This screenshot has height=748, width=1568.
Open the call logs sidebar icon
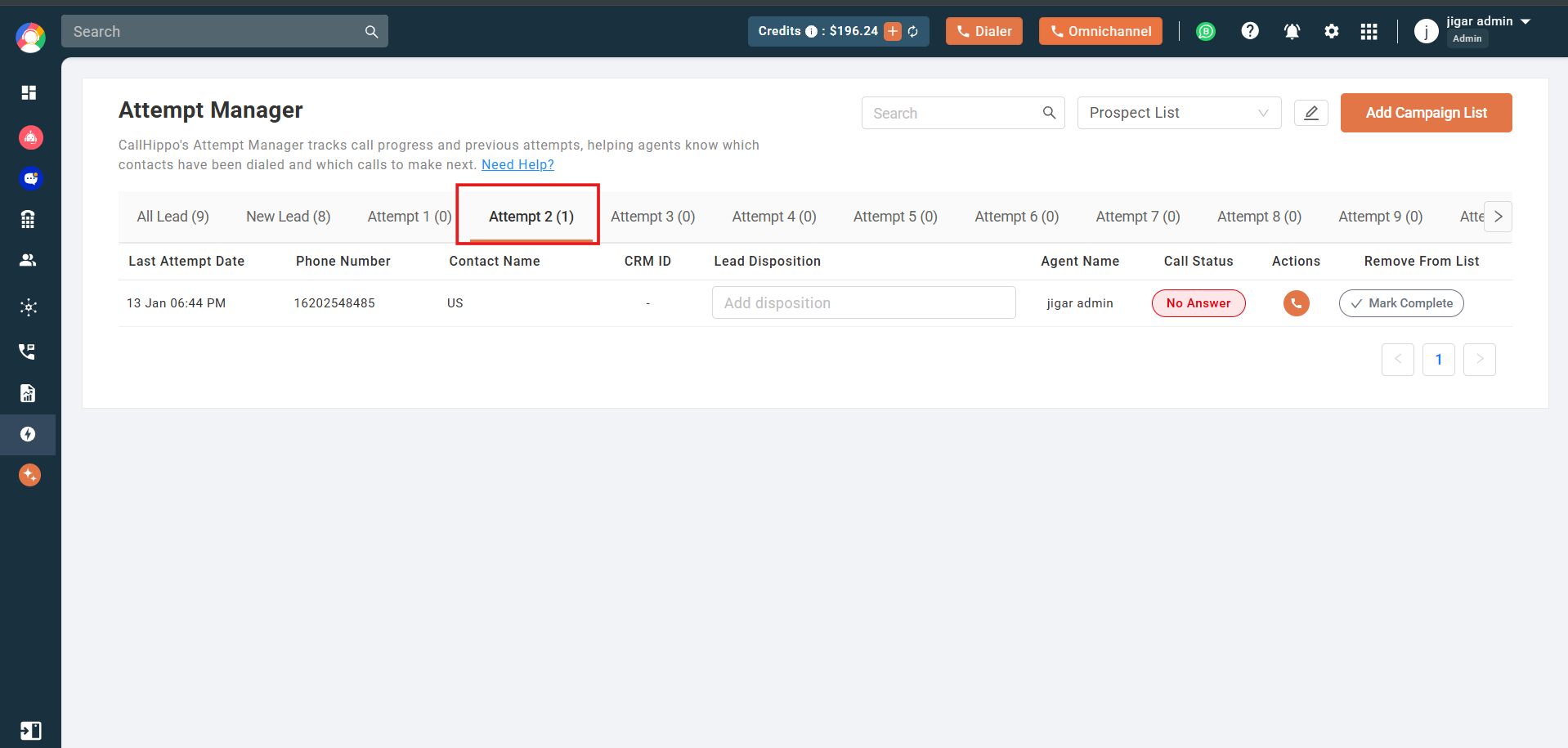tap(28, 352)
